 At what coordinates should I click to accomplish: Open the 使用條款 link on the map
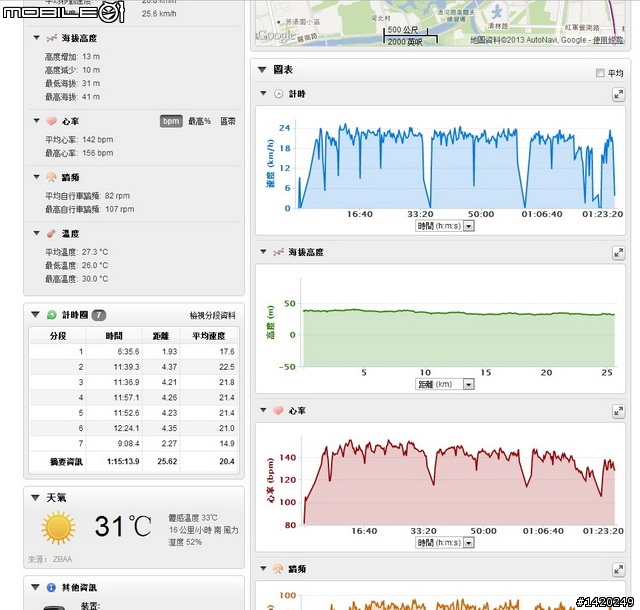[608, 40]
